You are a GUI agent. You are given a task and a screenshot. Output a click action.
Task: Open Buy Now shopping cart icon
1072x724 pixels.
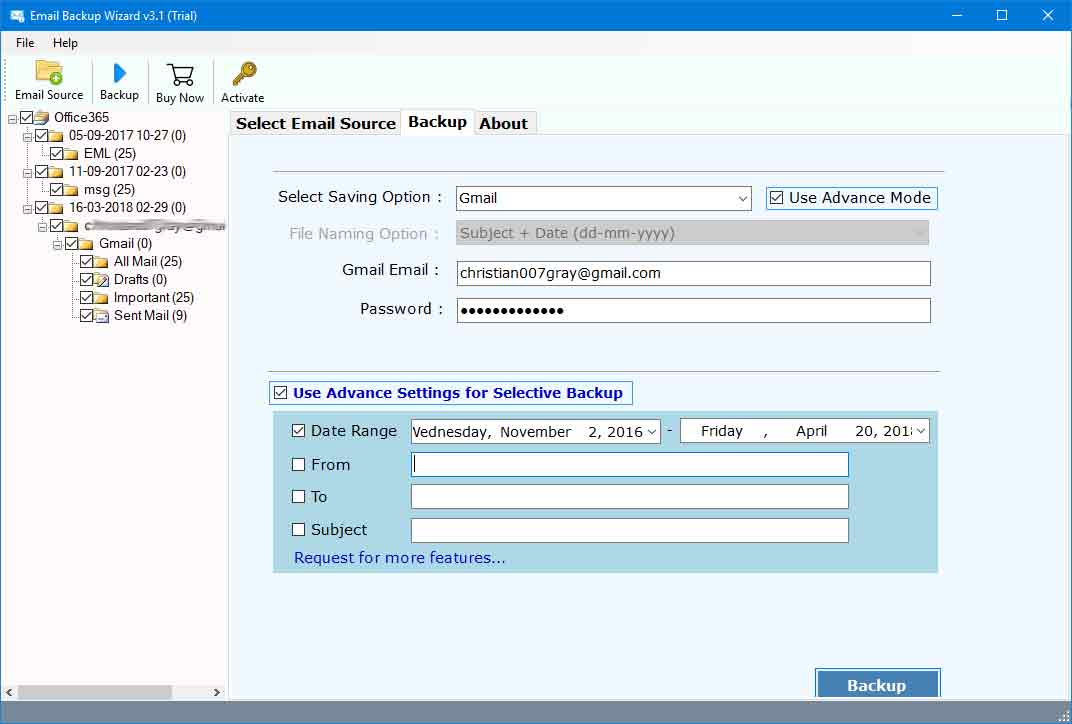click(x=180, y=75)
